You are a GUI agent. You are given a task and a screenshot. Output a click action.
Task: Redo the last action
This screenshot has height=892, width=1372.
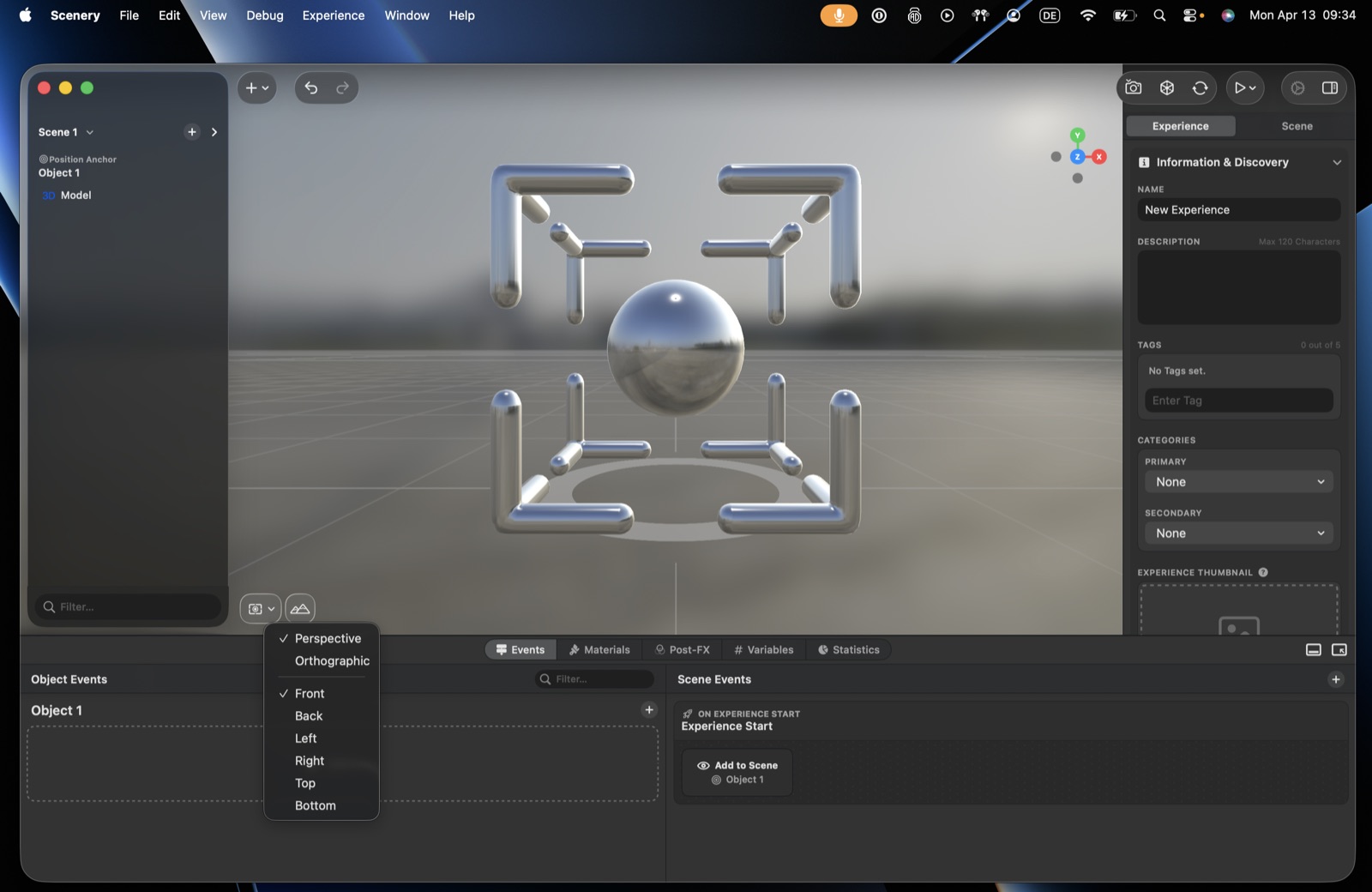click(342, 87)
